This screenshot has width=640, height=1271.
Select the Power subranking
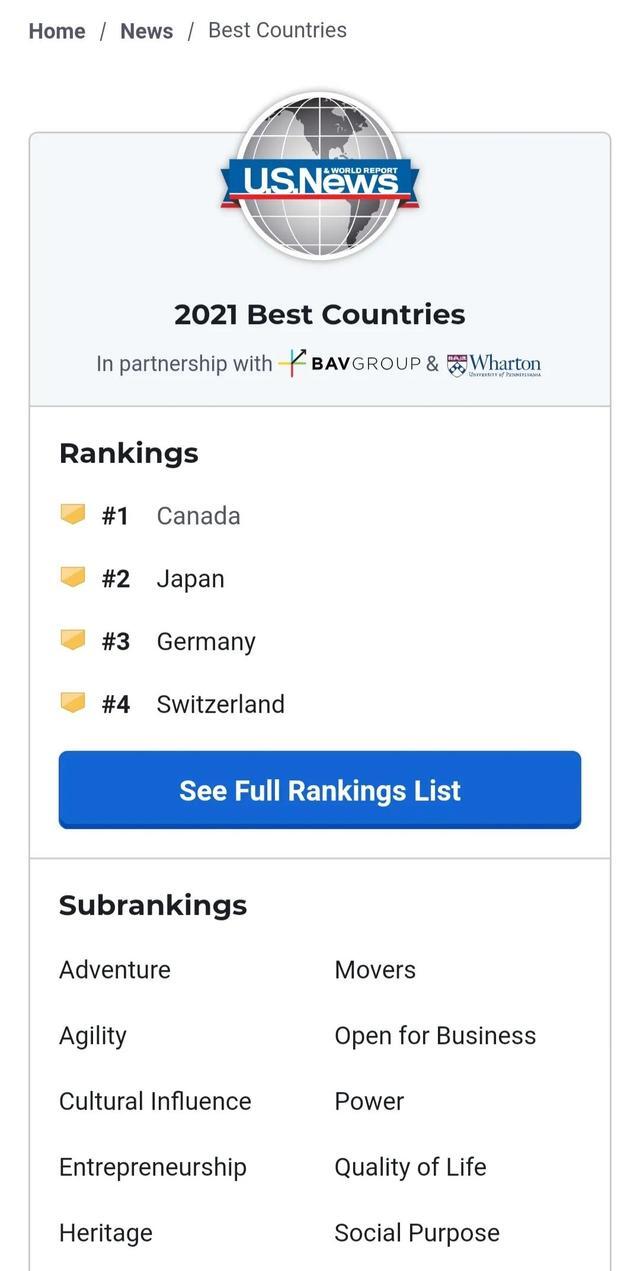point(369,1102)
